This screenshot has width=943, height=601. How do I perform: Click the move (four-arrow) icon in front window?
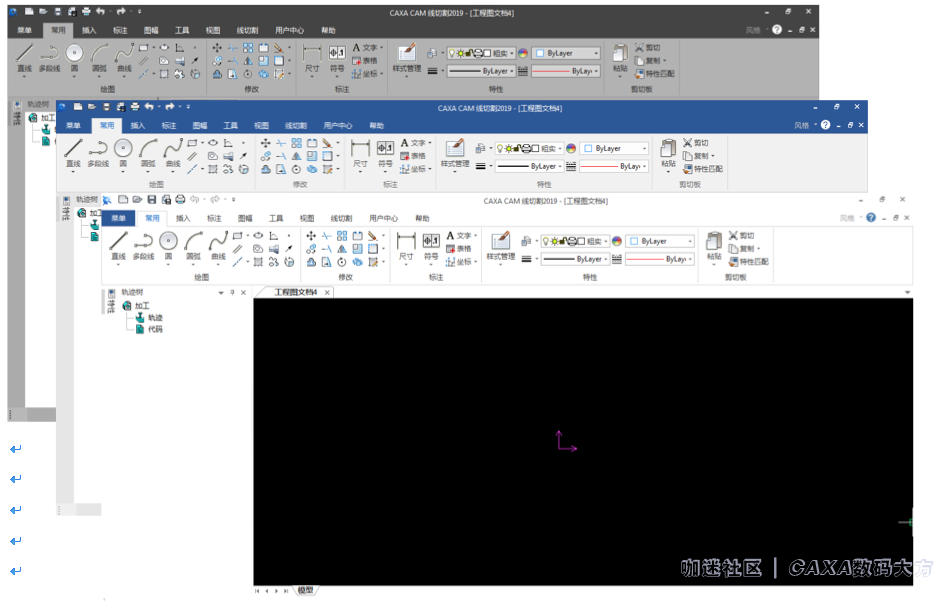point(311,236)
